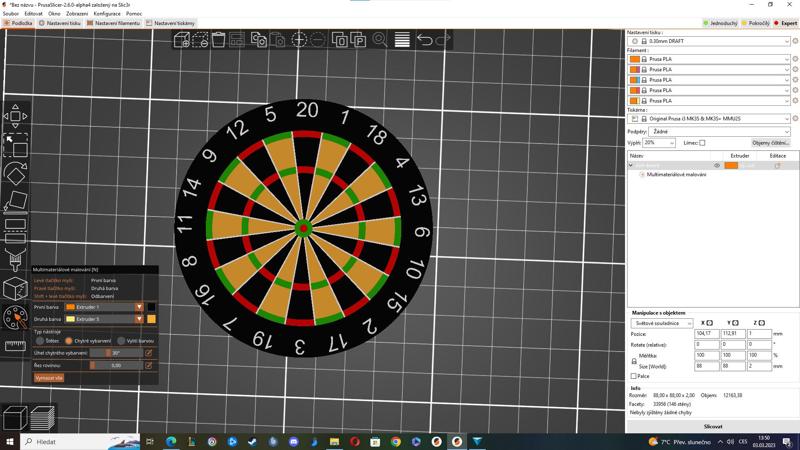Click the Delete all trash icon
Screen dimensions: 800x450
(218, 40)
